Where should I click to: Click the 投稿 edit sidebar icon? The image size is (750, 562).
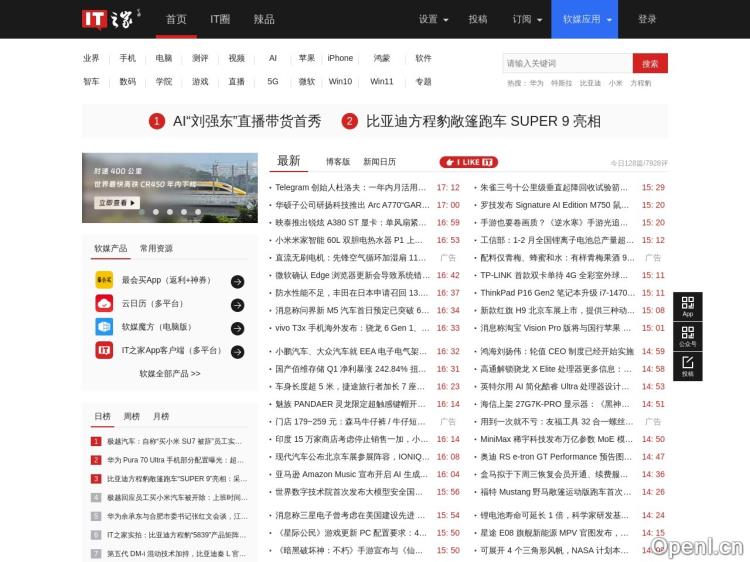point(688,366)
